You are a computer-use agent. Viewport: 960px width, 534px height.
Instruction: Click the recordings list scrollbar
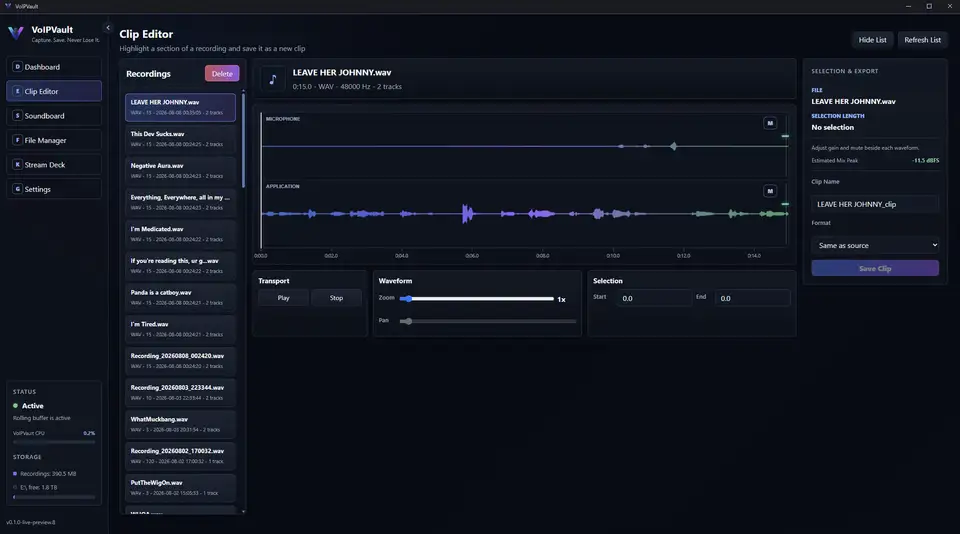[x=243, y=139]
